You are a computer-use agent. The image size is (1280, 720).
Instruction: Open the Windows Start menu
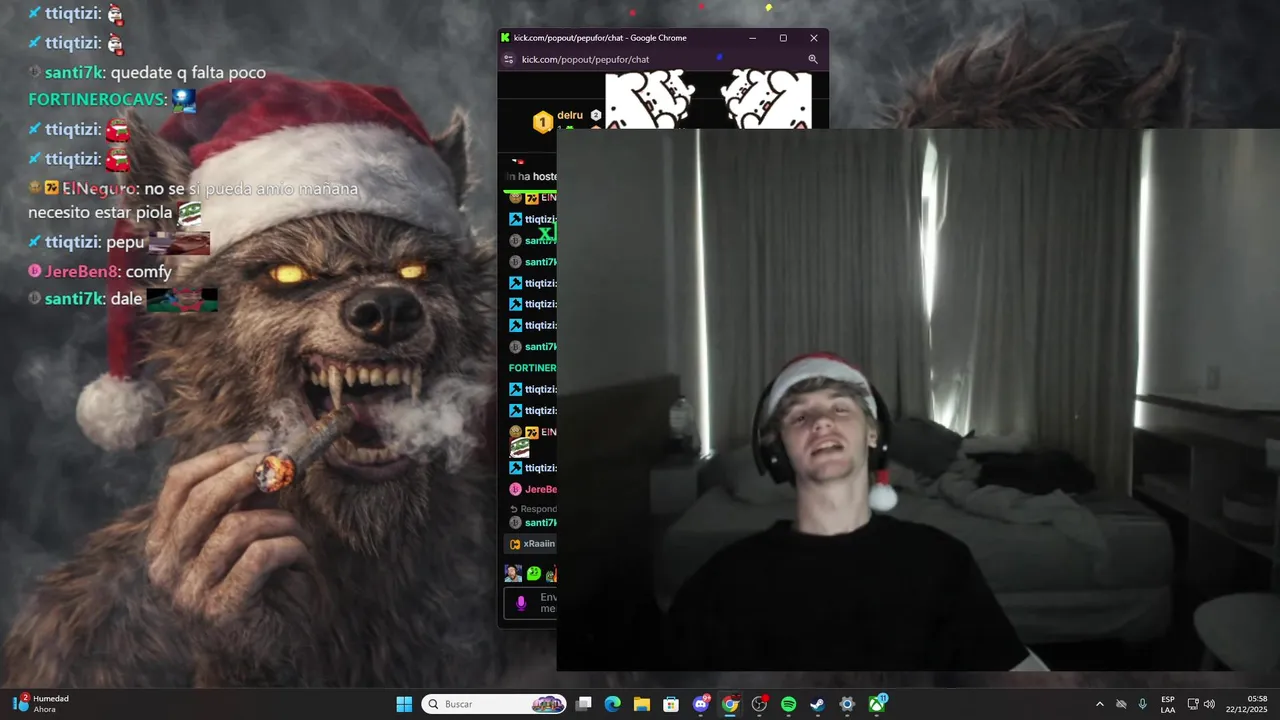404,704
